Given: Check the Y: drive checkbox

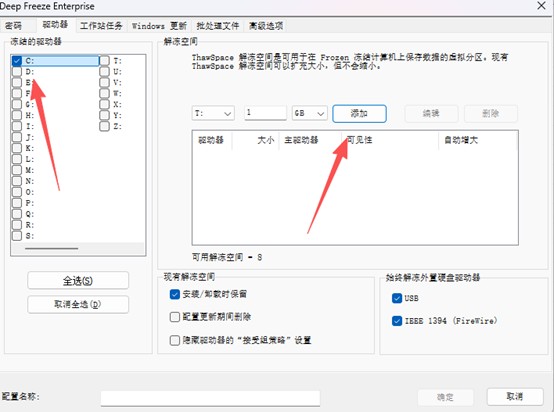Looking at the screenshot, I should (x=105, y=115).
